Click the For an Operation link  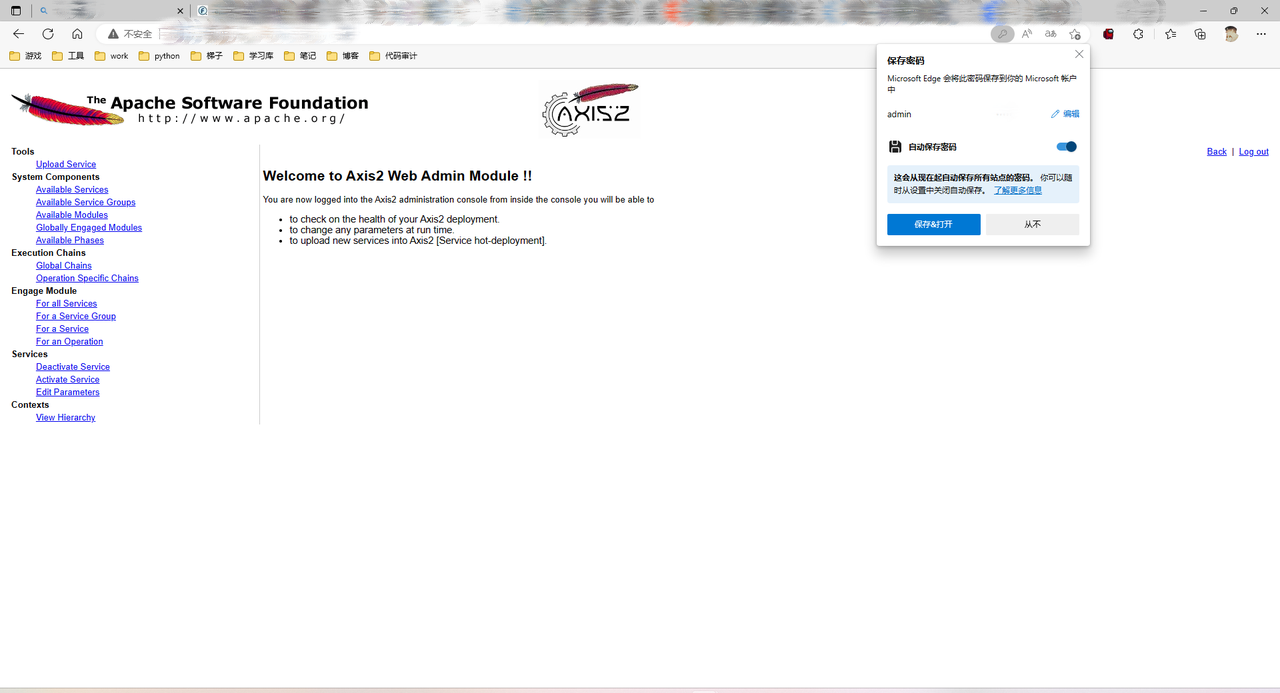click(x=69, y=342)
